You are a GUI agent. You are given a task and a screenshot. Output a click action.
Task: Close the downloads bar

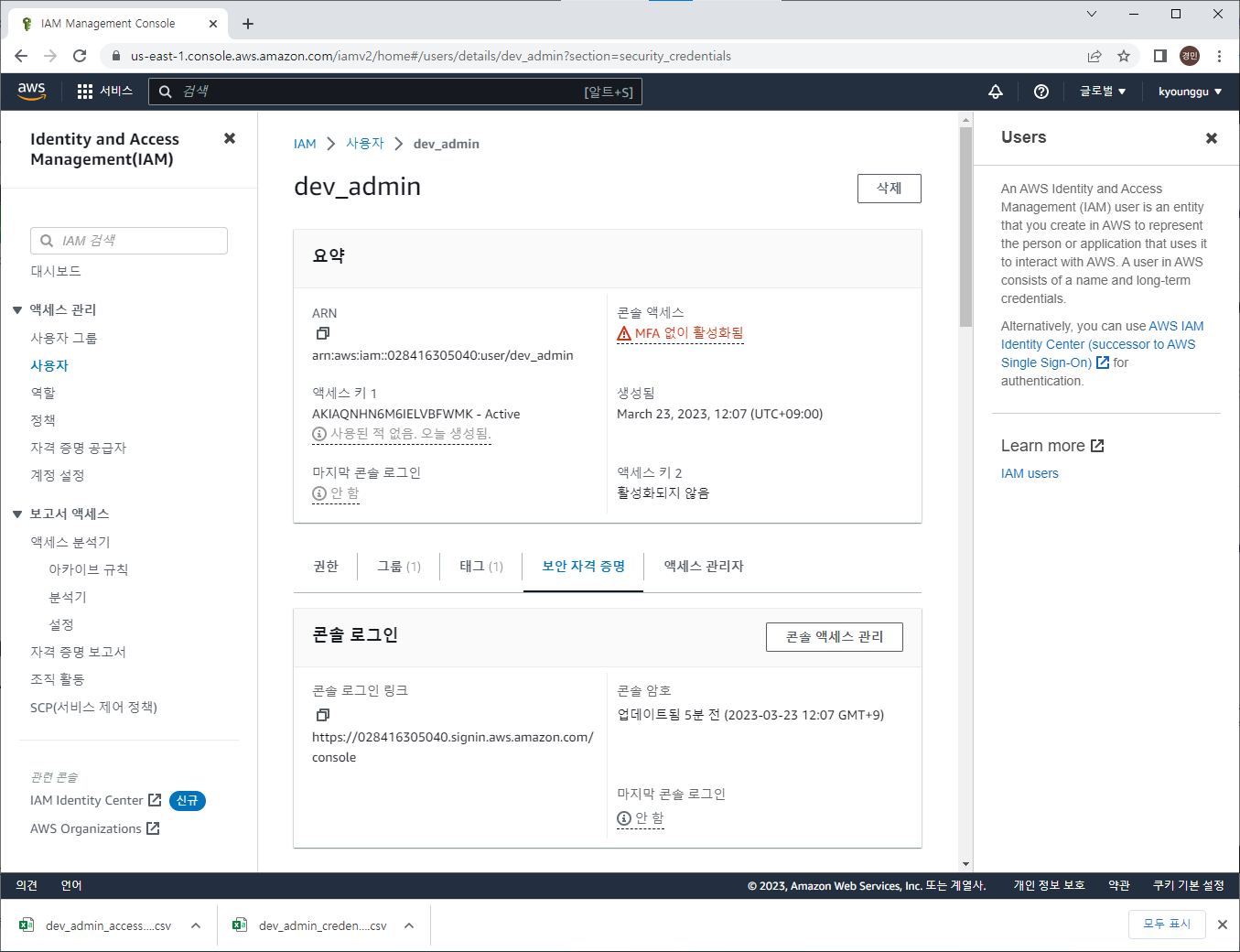(1222, 925)
